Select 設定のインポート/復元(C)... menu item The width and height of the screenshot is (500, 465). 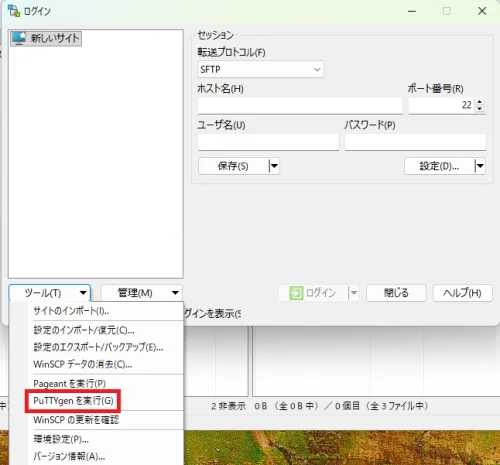pos(97,330)
